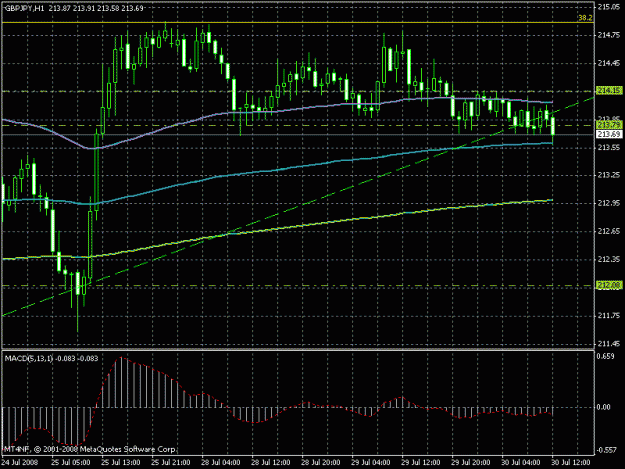Image resolution: width=625 pixels, height=469 pixels.
Task: Click the 0.659 MACD scale value
Action: [x=605, y=356]
